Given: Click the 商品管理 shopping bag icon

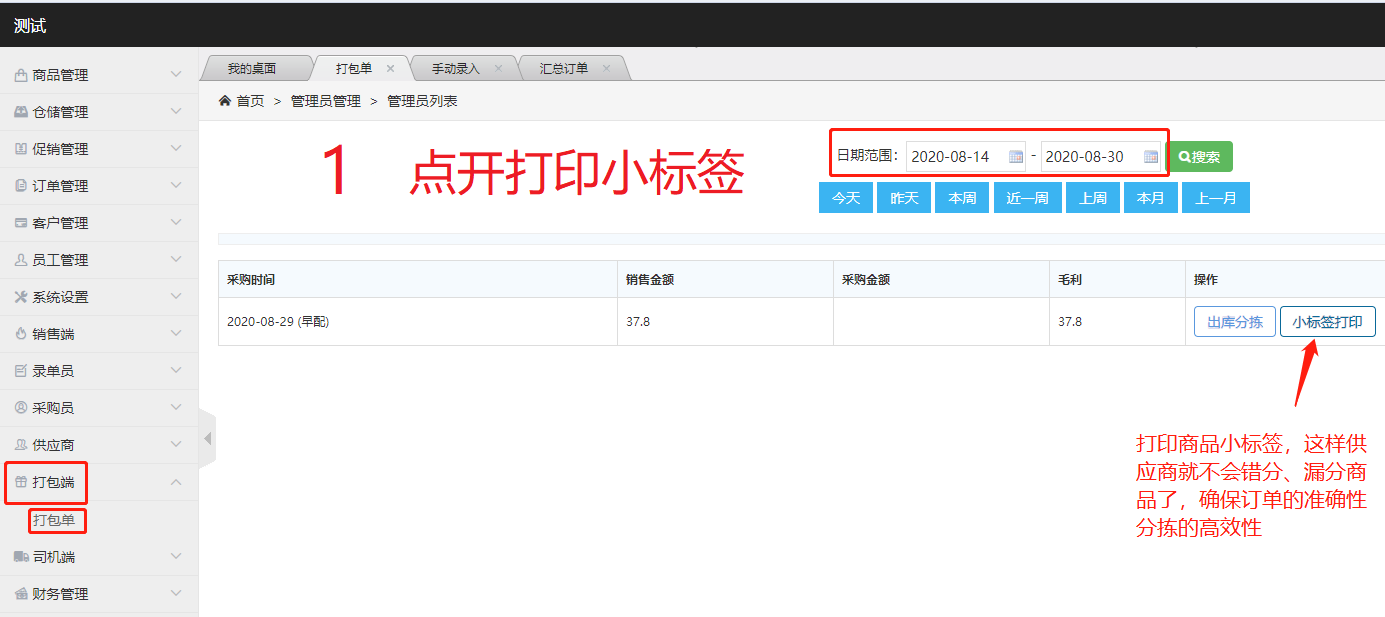Looking at the screenshot, I should pyautogui.click(x=21, y=75).
